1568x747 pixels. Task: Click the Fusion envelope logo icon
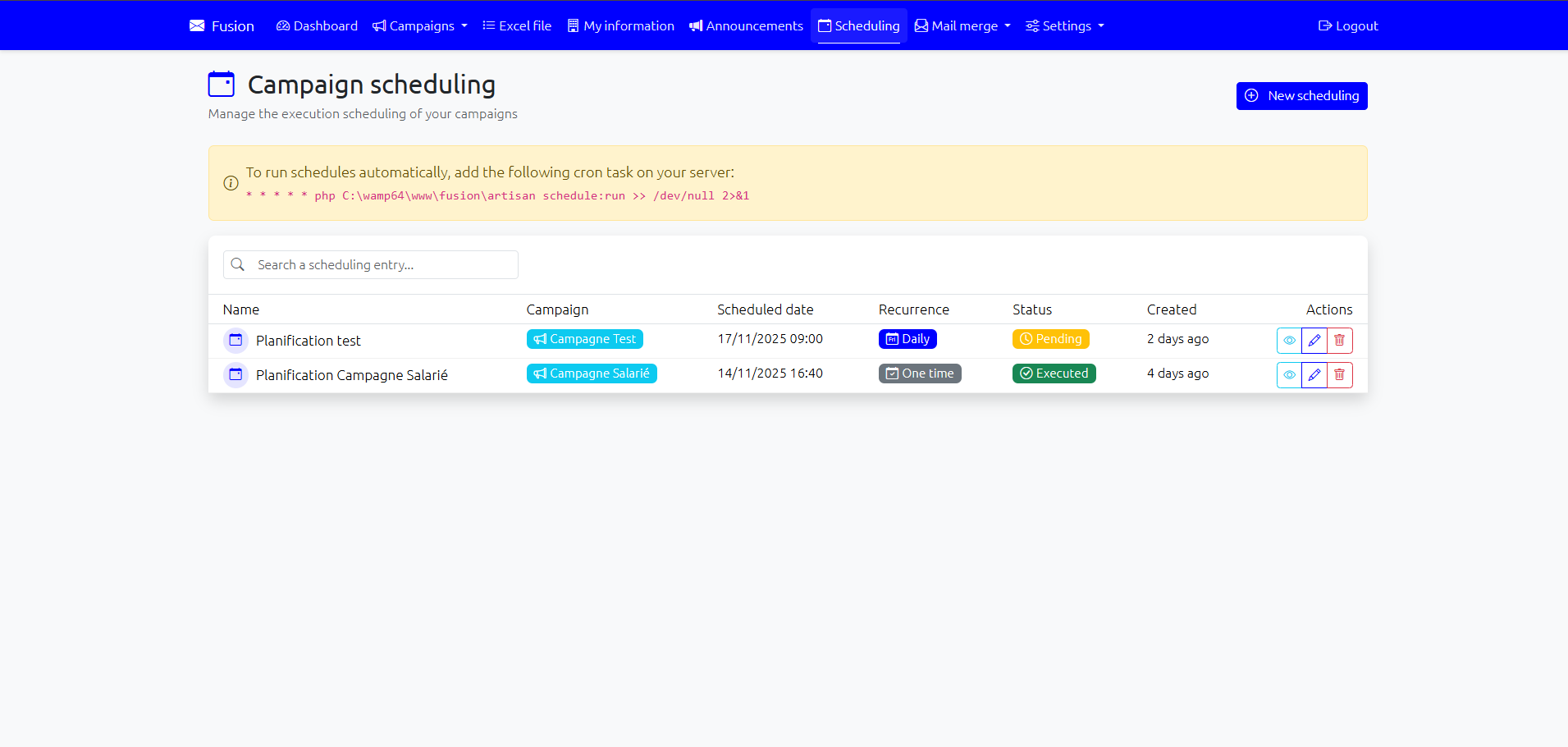(197, 25)
